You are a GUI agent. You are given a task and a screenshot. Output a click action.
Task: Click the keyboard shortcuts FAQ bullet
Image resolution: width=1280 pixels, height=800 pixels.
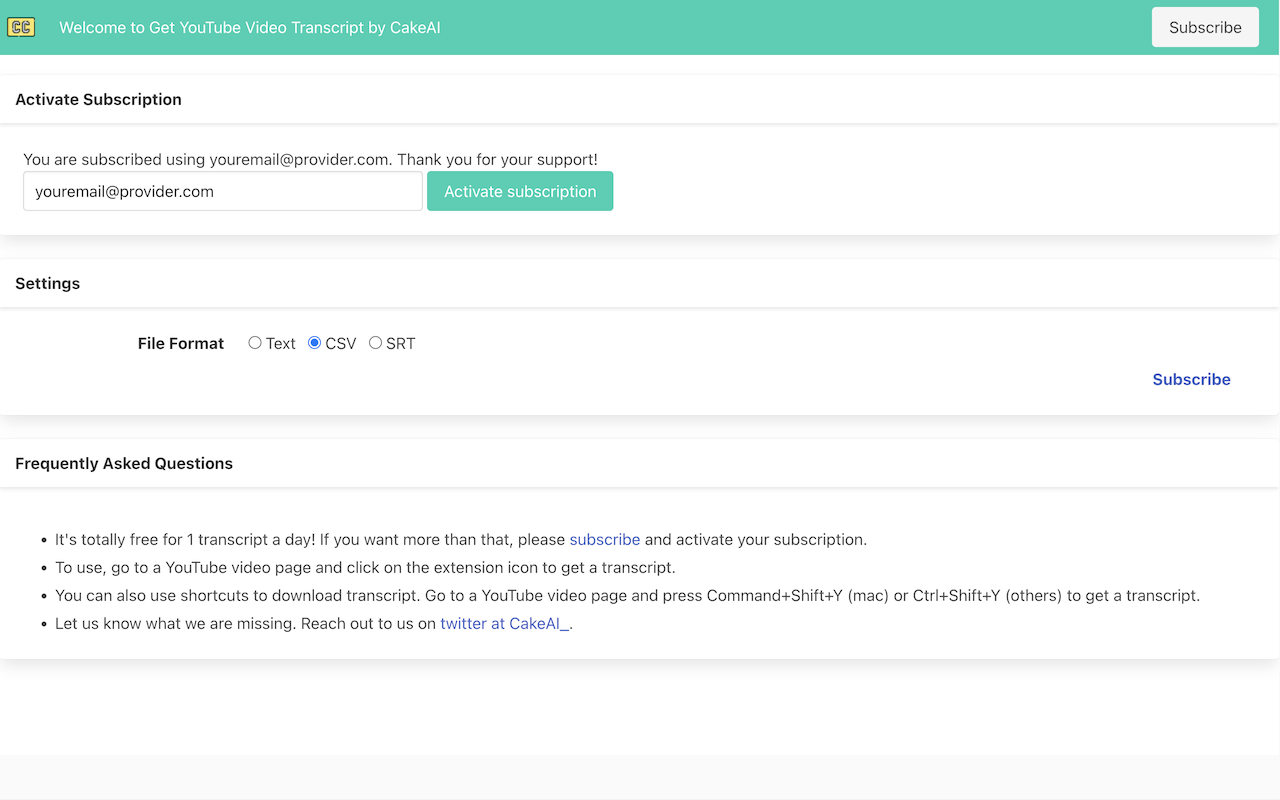click(627, 595)
